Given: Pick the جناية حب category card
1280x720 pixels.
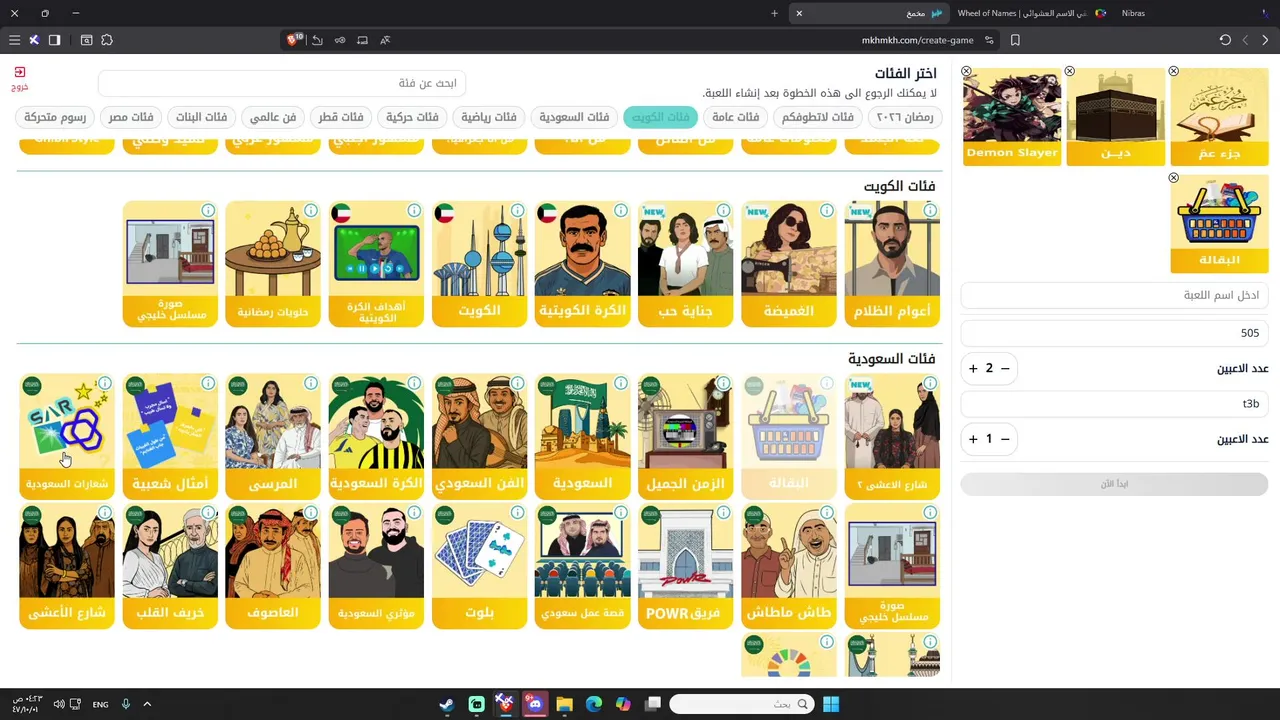Looking at the screenshot, I should coord(686,264).
